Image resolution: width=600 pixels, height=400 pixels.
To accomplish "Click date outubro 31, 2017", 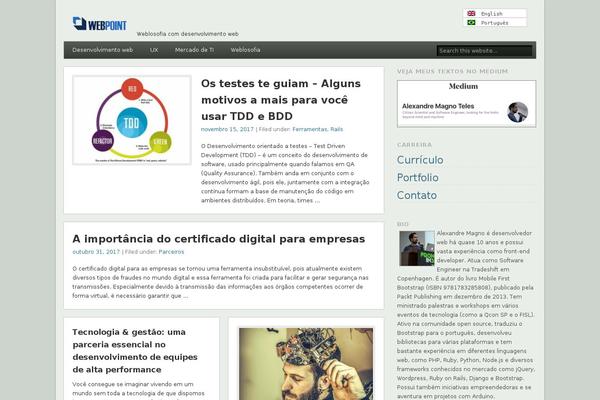I will click(x=96, y=252).
